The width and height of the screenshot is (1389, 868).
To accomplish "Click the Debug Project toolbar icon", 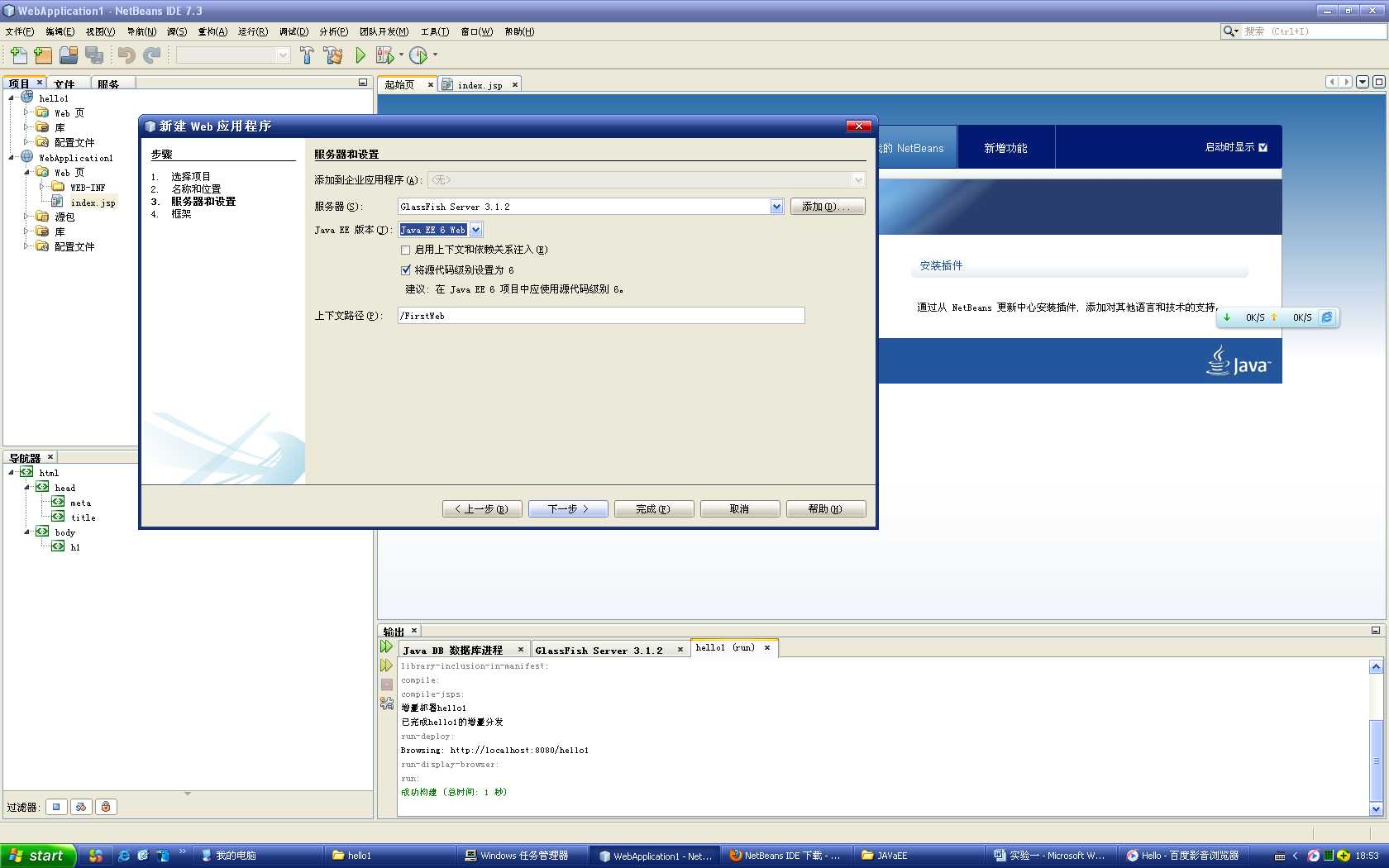I will point(384,55).
